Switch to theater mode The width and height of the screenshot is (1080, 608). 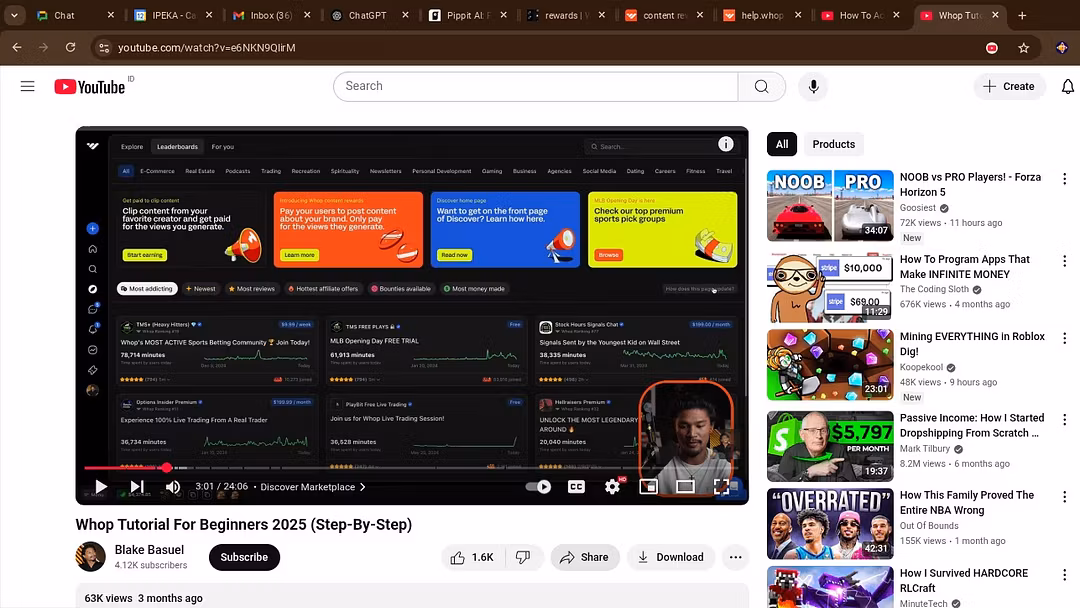[x=685, y=487]
